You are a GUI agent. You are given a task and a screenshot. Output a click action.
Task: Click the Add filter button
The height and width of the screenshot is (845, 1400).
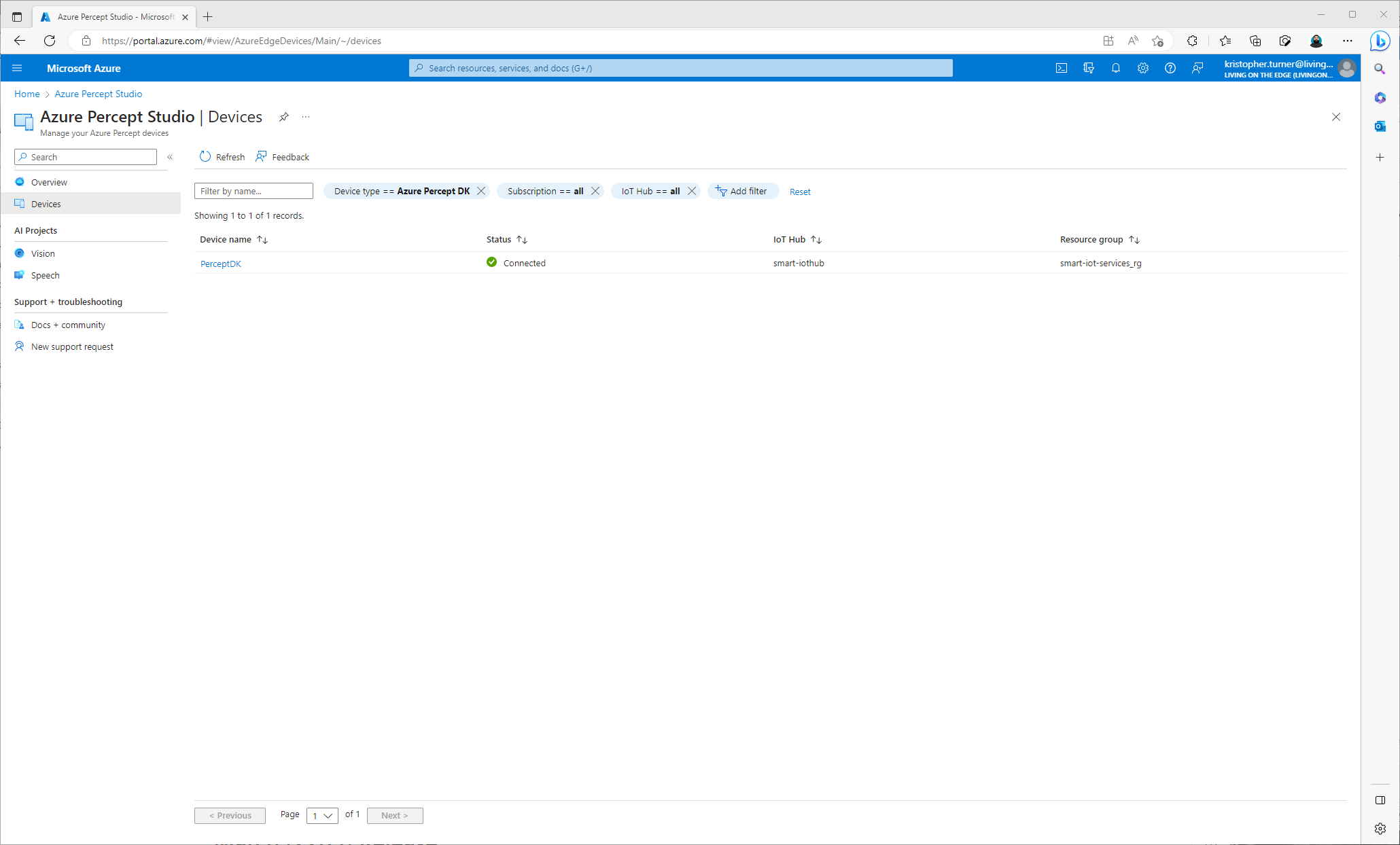[x=741, y=191]
